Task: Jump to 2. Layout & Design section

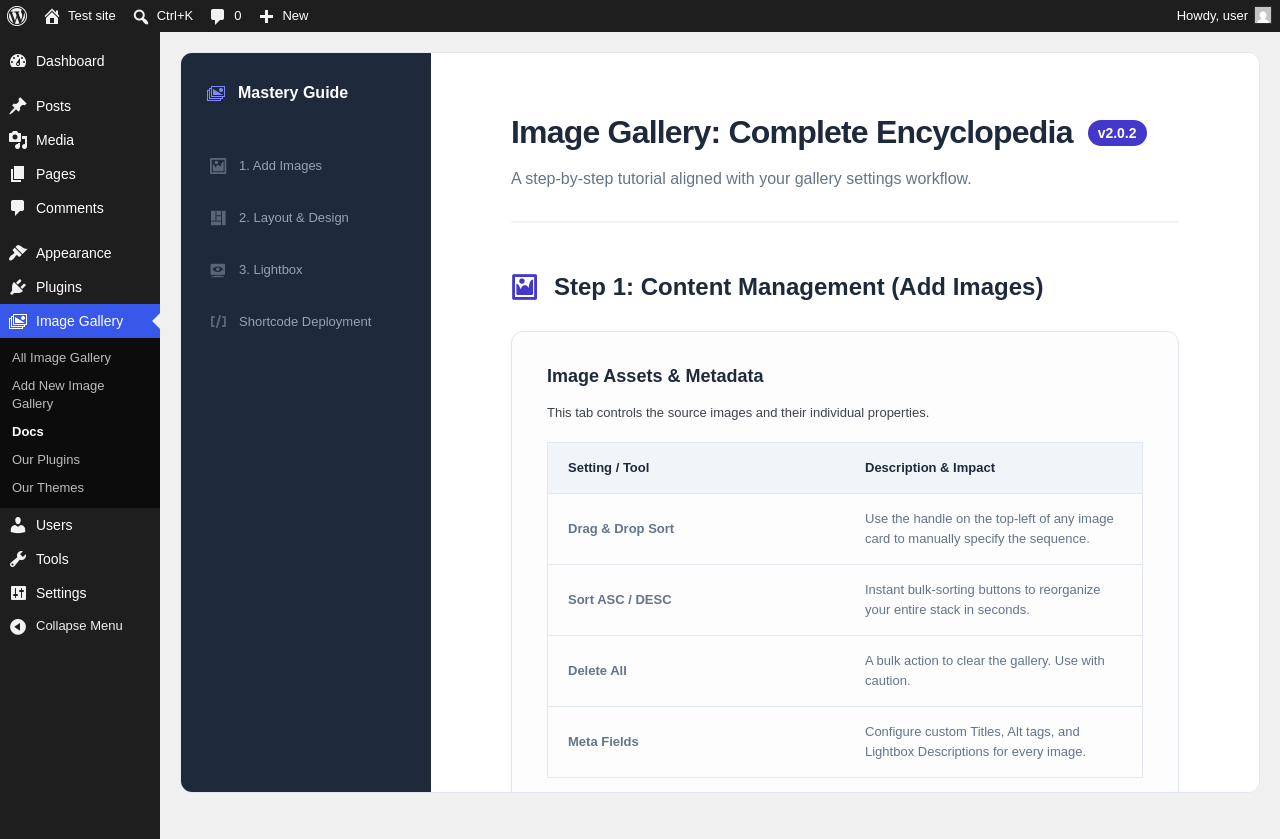Action: coord(294,218)
